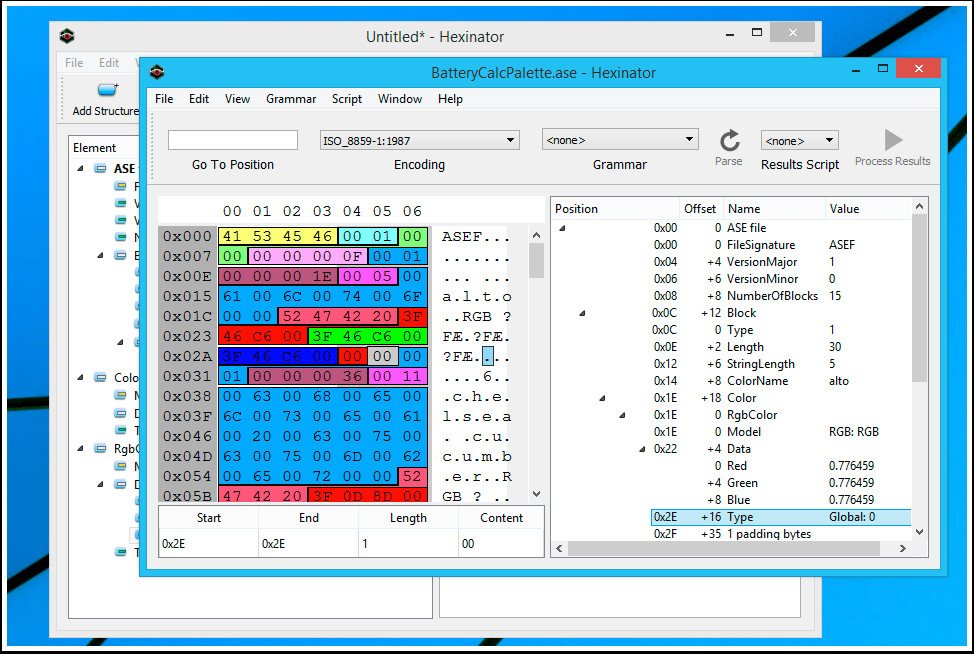Click the ASCII text ..RGB ? in hex view
The height and width of the screenshot is (654, 974).
pos(476,317)
